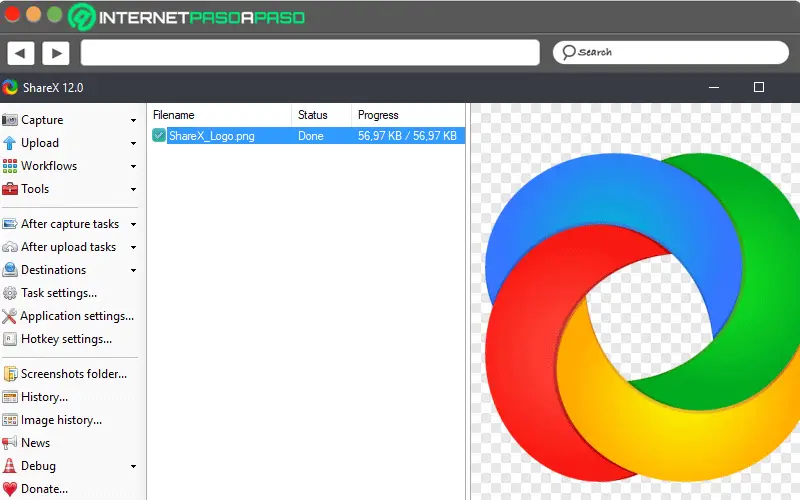Click the browser address bar
The image size is (800, 500).
click(x=310, y=53)
